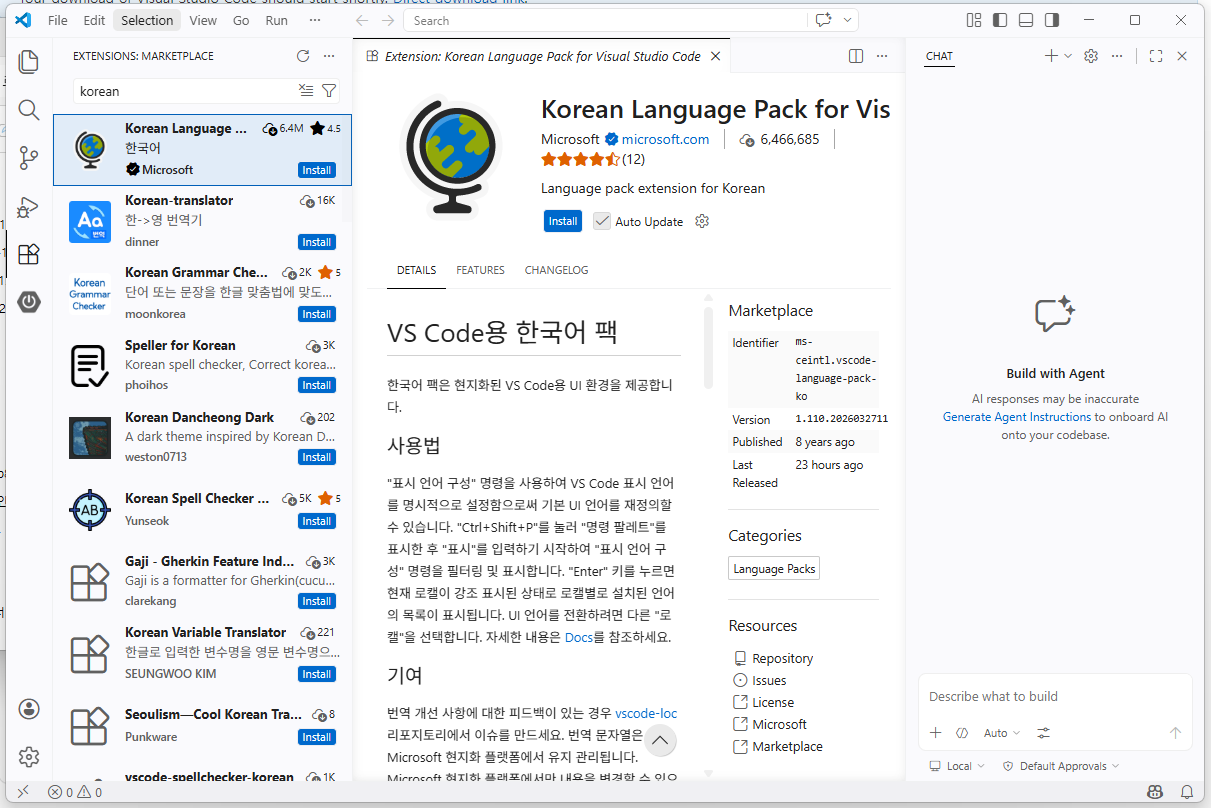This screenshot has width=1211, height=808.
Task: Select the DETAILS tab
Action: coord(416,270)
